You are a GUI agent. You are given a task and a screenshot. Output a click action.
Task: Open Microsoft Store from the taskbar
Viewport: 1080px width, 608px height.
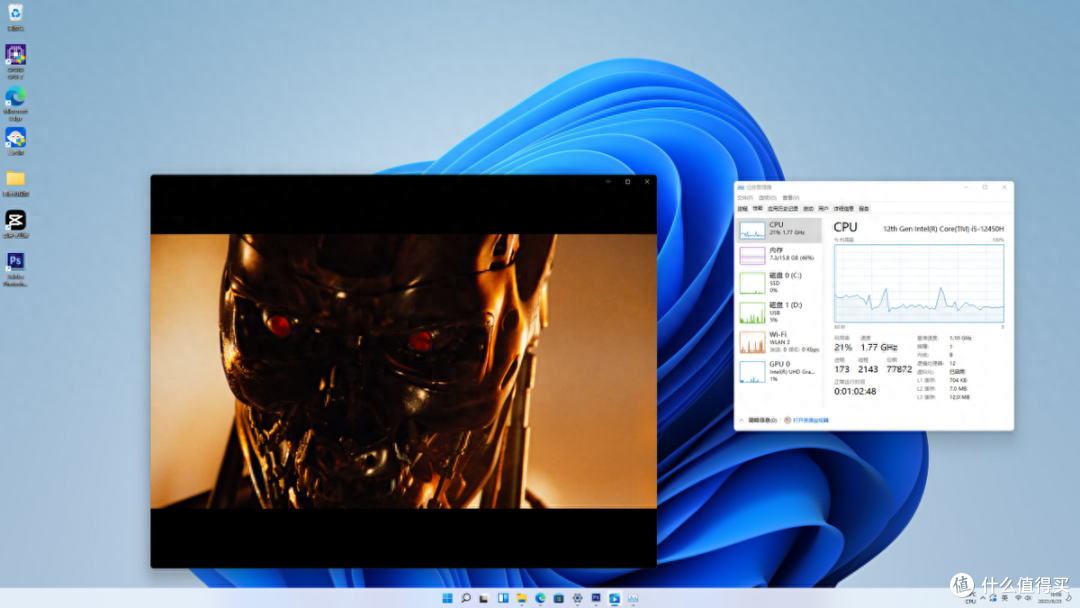[559, 598]
